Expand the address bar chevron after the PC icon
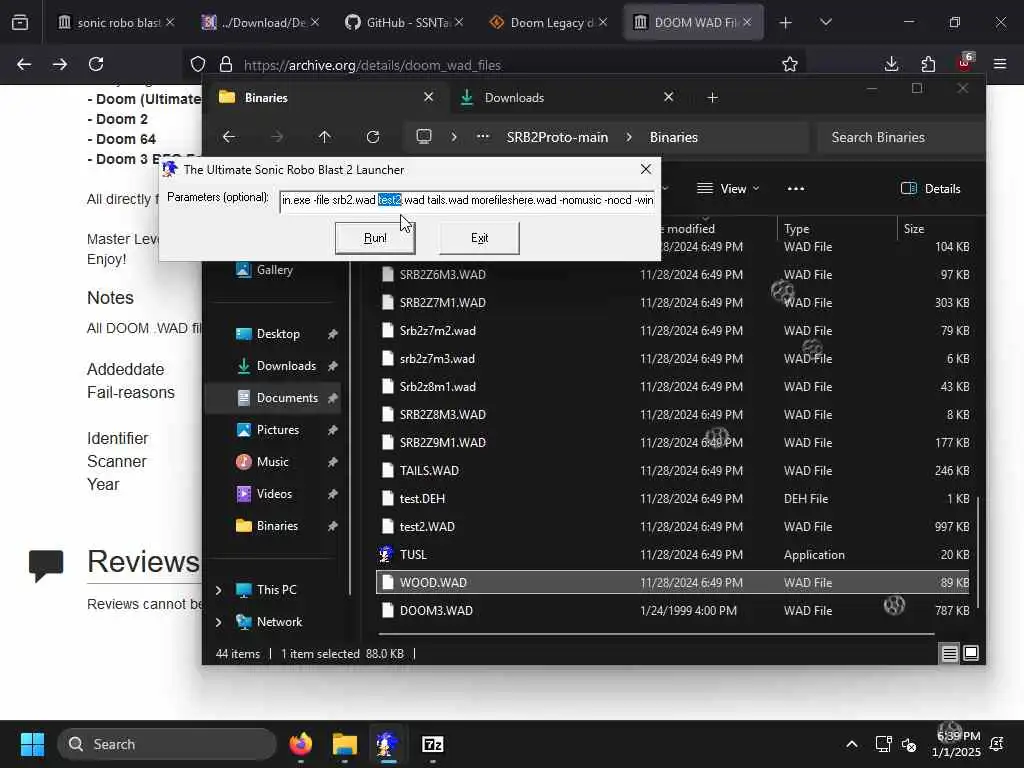 click(x=454, y=137)
